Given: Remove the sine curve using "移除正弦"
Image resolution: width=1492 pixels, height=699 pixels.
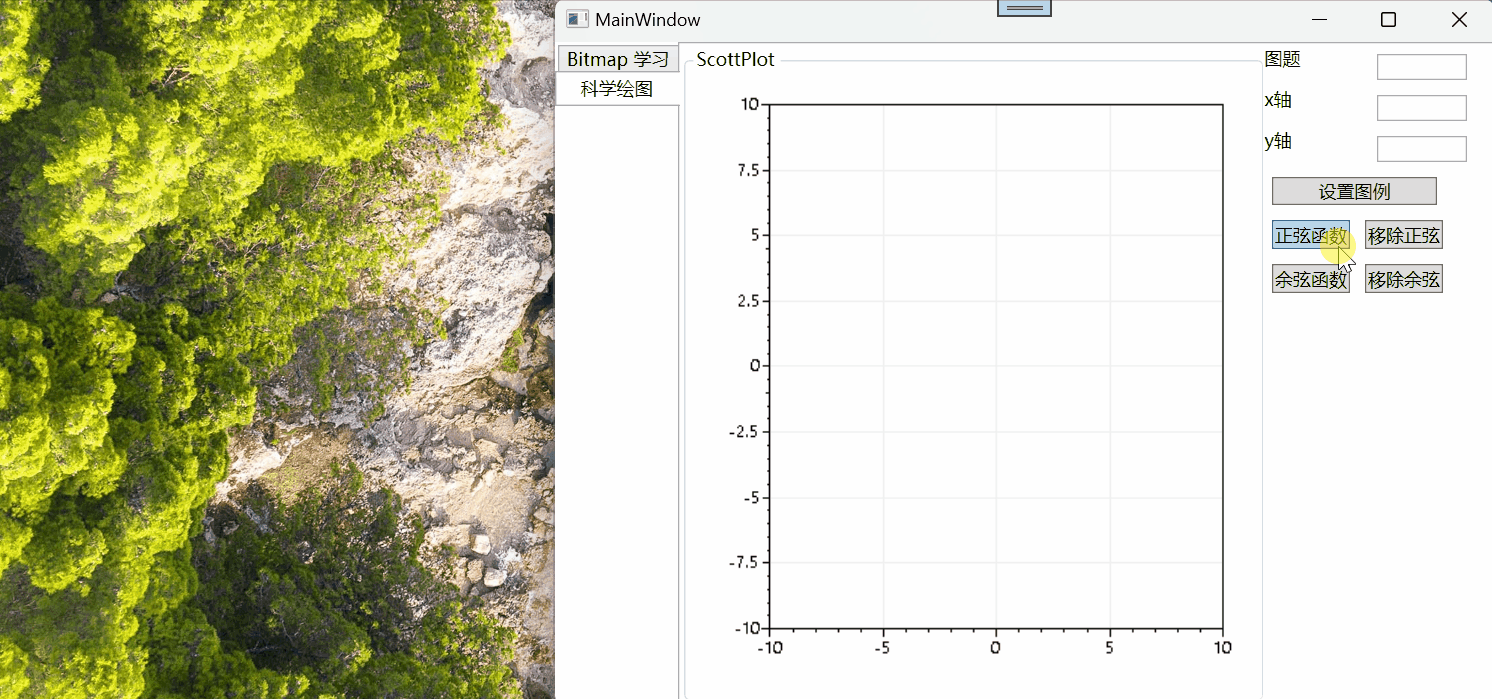Looking at the screenshot, I should [x=1402, y=235].
